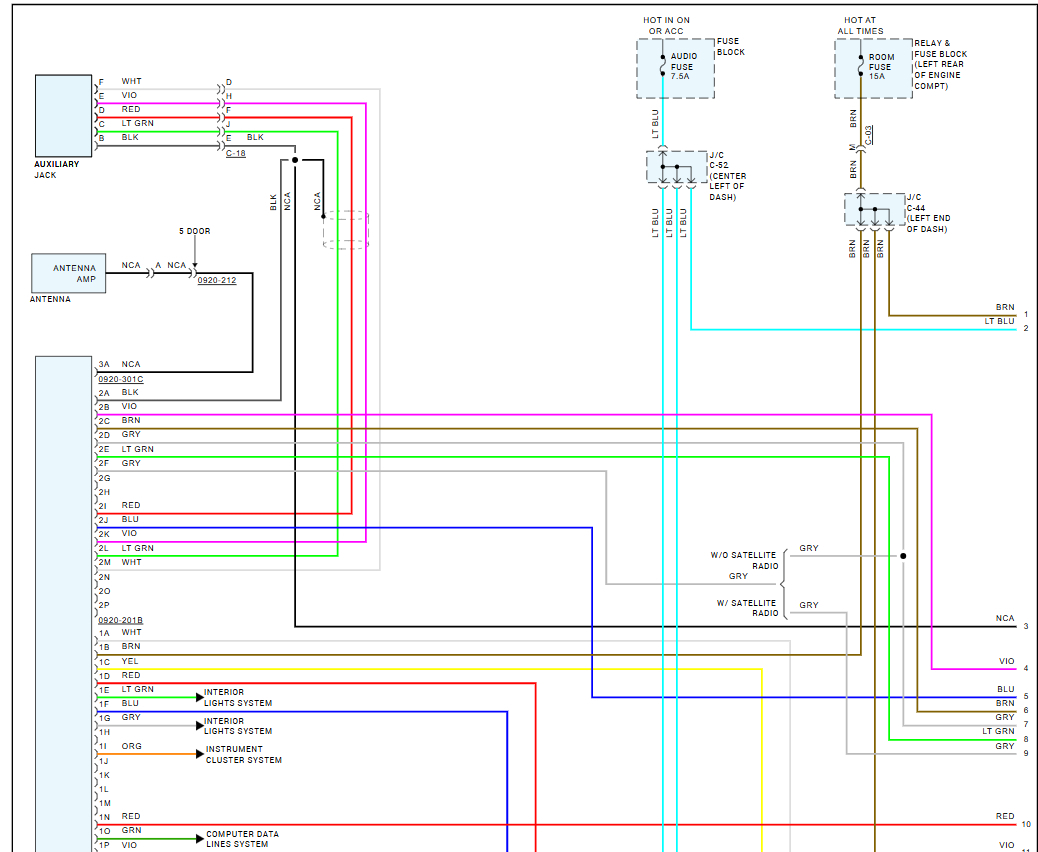Image resolution: width=1038 pixels, height=852 pixels.
Task: Open the 0920-301C connector reference
Action: pyautogui.click(x=120, y=379)
